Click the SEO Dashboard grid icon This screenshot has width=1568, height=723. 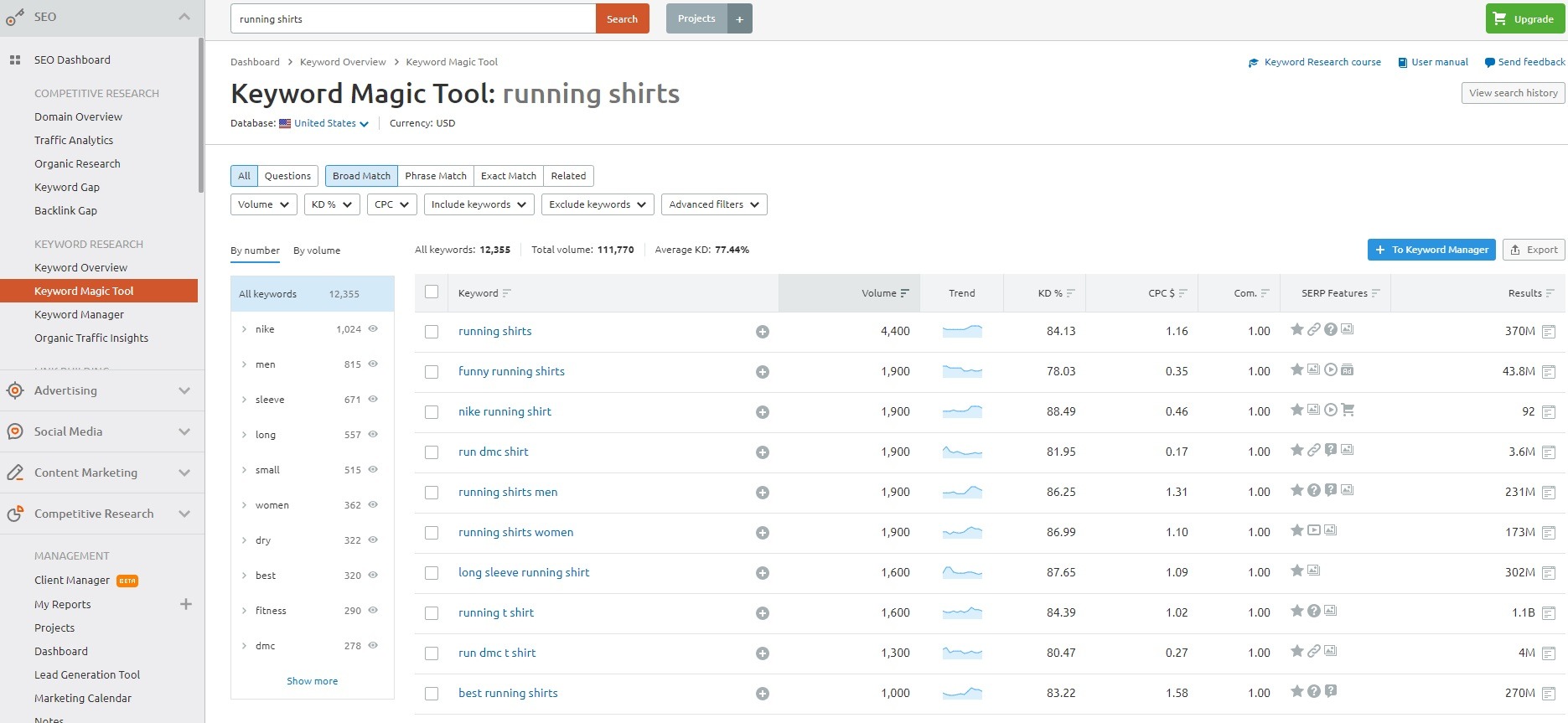[14, 60]
